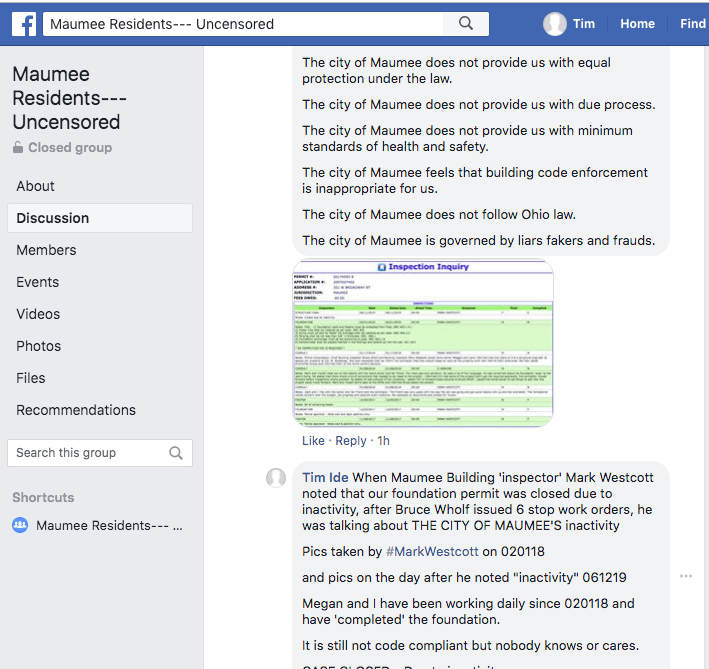
Task: Click the group shortcut icon under Shortcuts
Action: click(20, 525)
